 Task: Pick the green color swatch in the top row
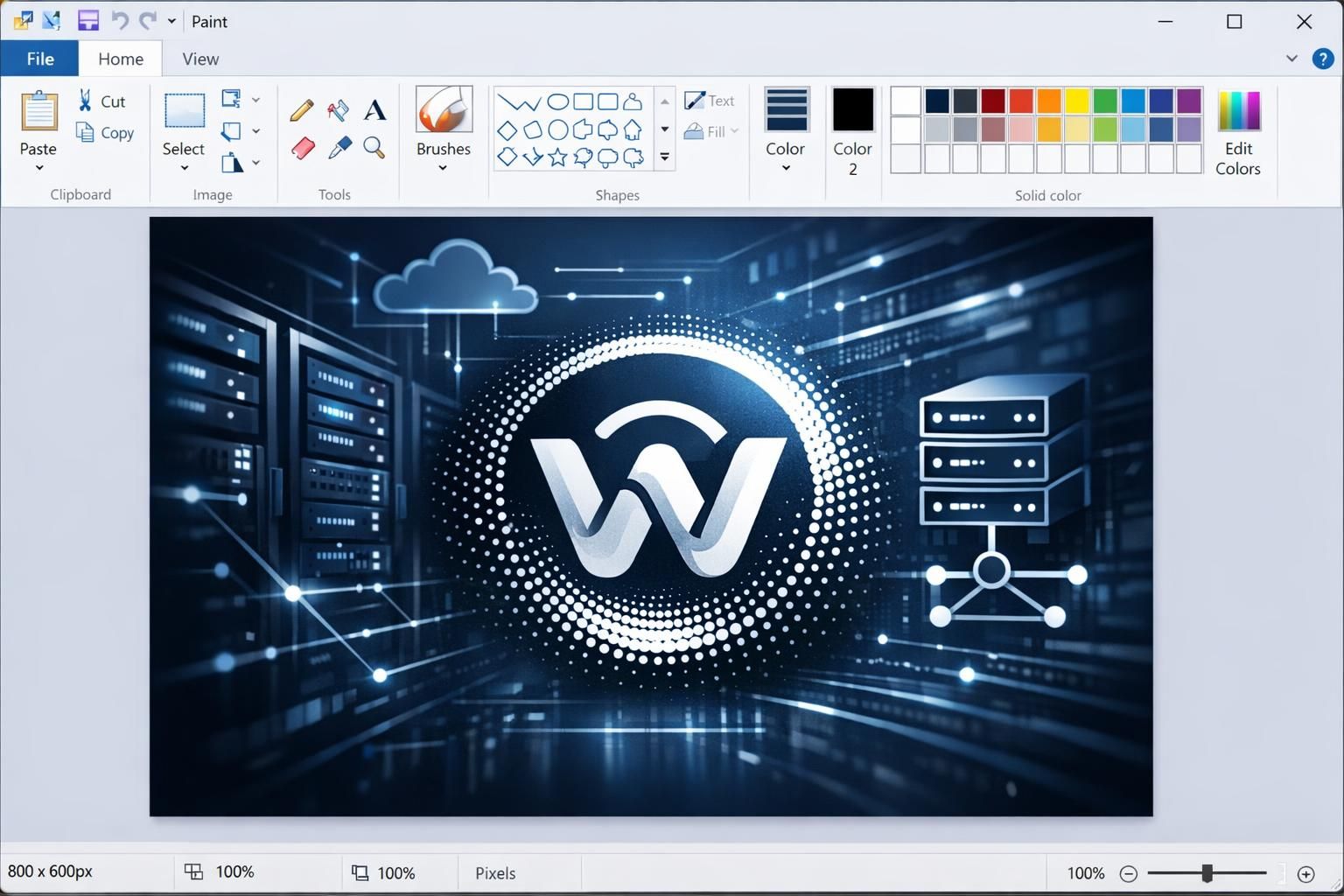1105,101
